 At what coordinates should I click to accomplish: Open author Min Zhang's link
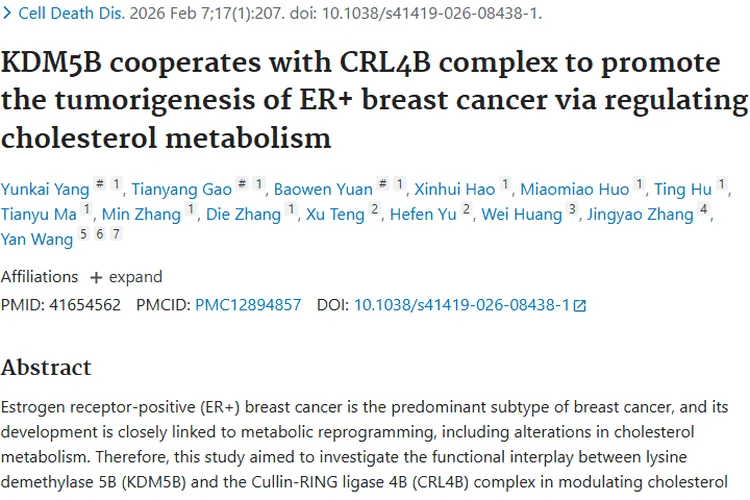point(142,214)
